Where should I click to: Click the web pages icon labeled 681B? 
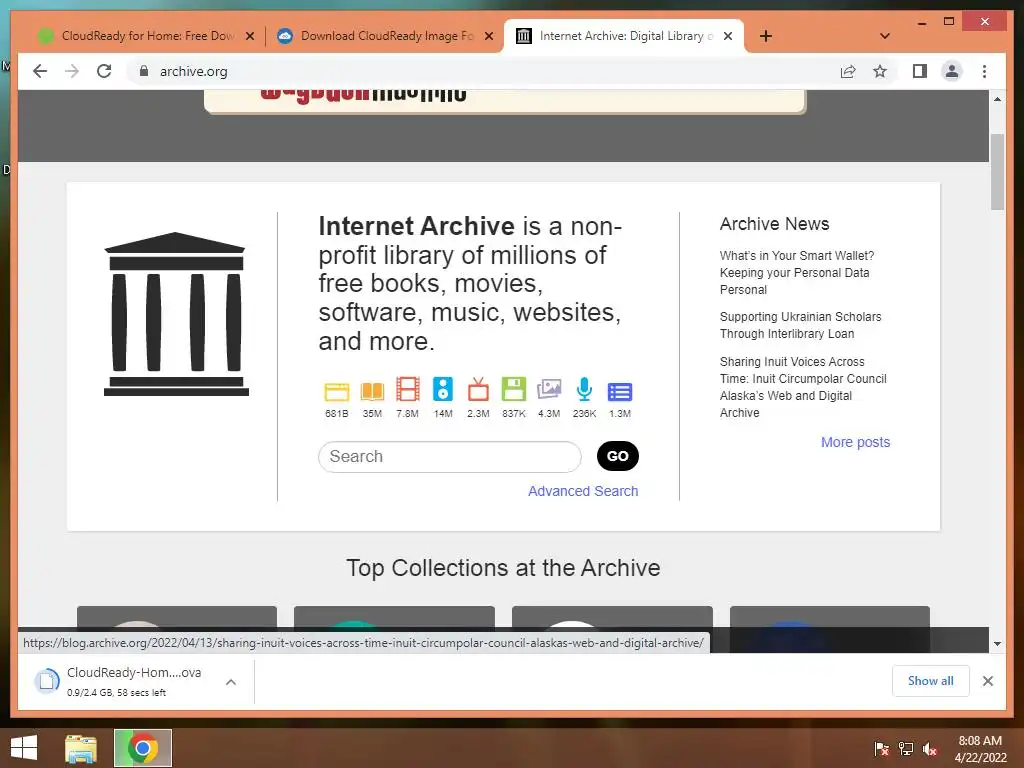(x=336, y=391)
